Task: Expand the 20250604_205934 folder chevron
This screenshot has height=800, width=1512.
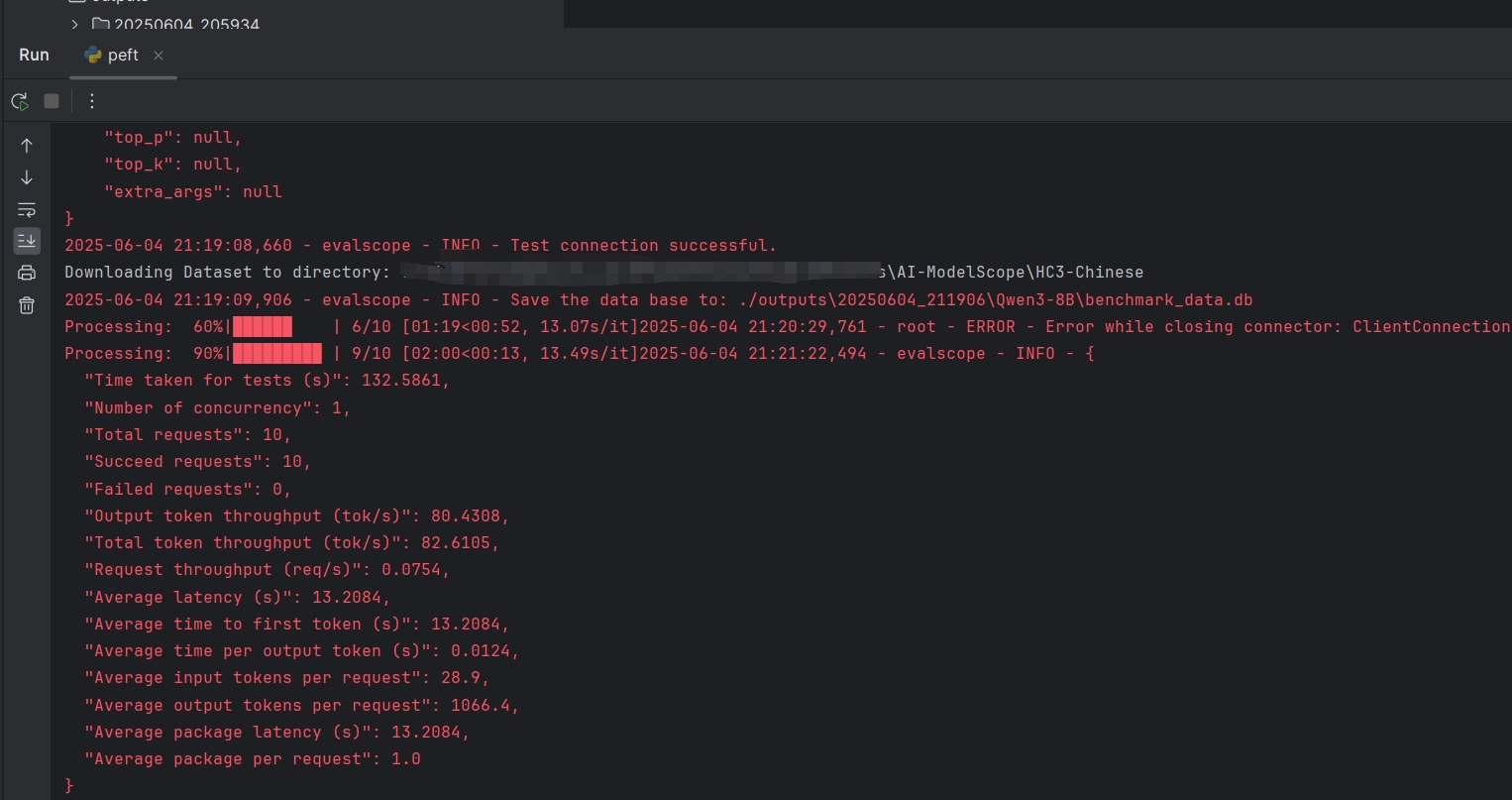Action: (74, 24)
